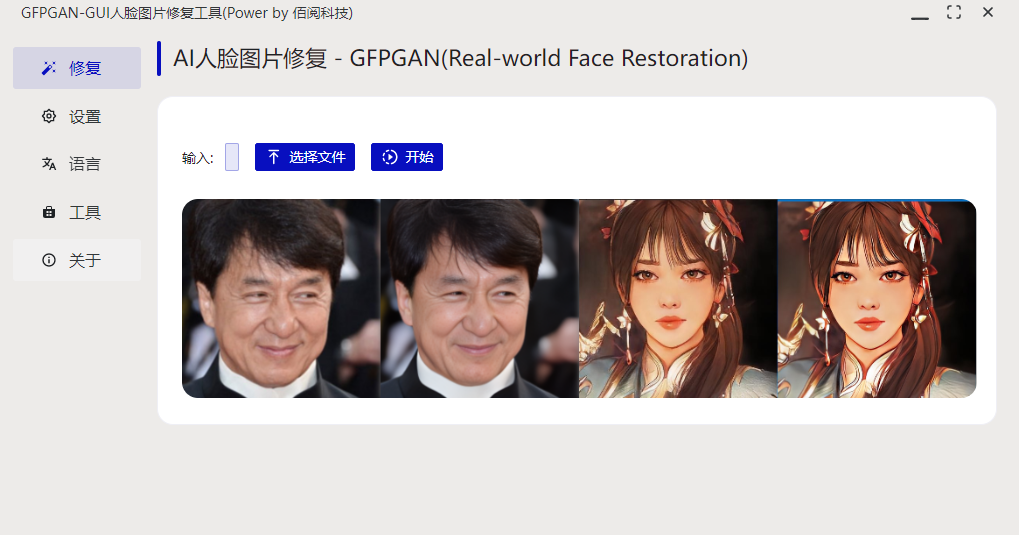Click the info icon beside 关于
Viewport: 1019px width, 535px height.
click(x=49, y=260)
